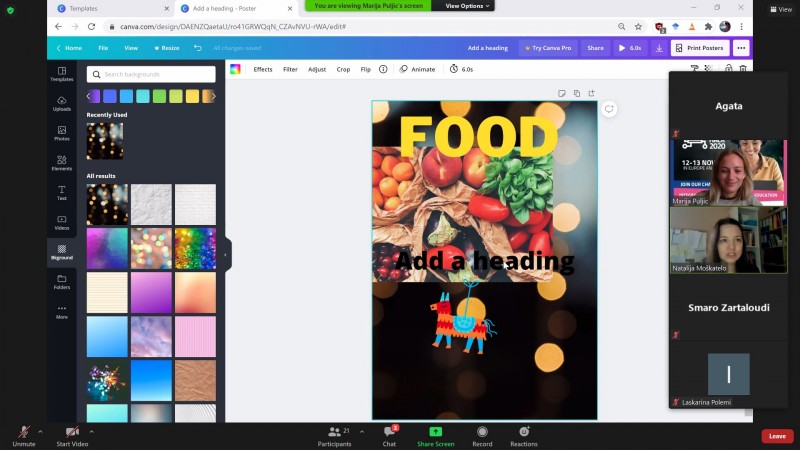The width and height of the screenshot is (800, 450).
Task: Click the download icon in Canva header
Action: [x=659, y=48]
